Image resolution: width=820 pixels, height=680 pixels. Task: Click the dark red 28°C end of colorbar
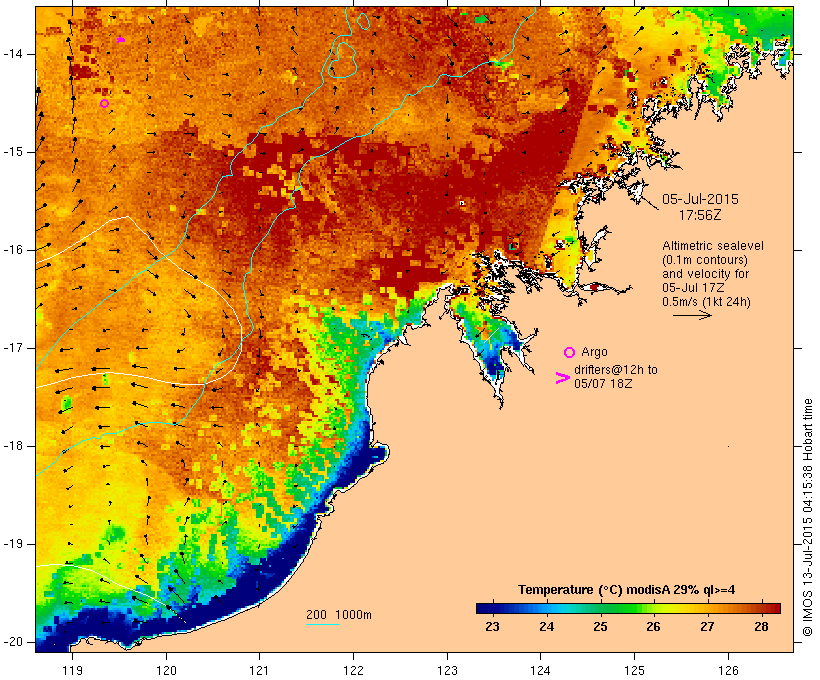click(x=772, y=608)
